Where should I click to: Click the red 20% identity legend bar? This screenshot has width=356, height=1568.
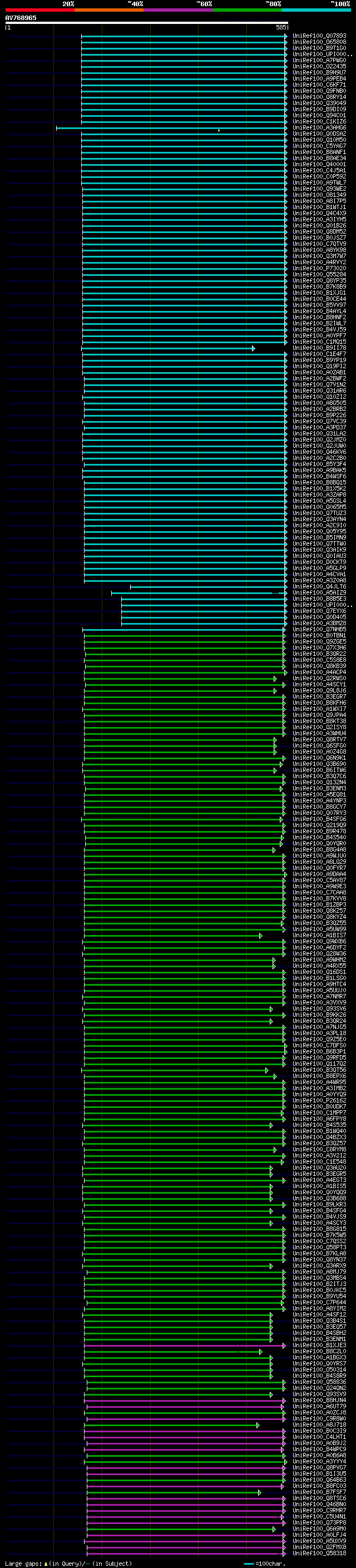(x=39, y=10)
